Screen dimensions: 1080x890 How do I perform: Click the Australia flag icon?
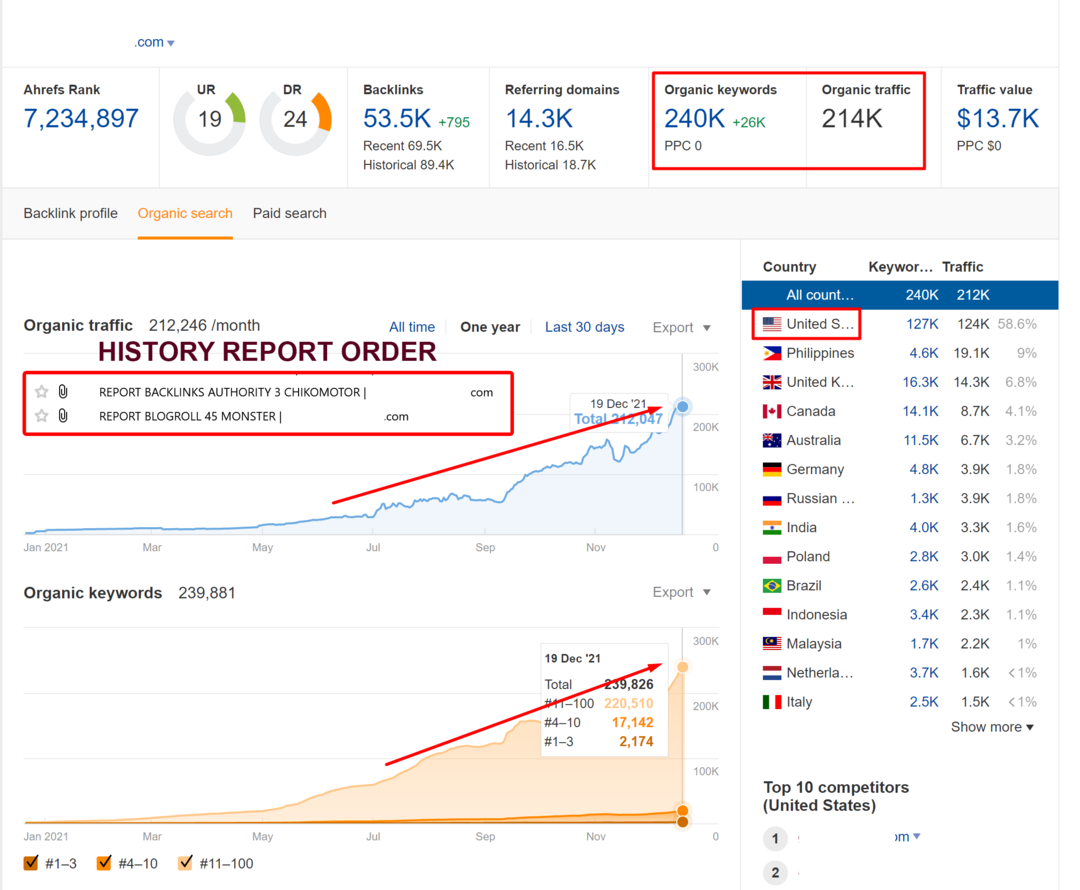771,440
